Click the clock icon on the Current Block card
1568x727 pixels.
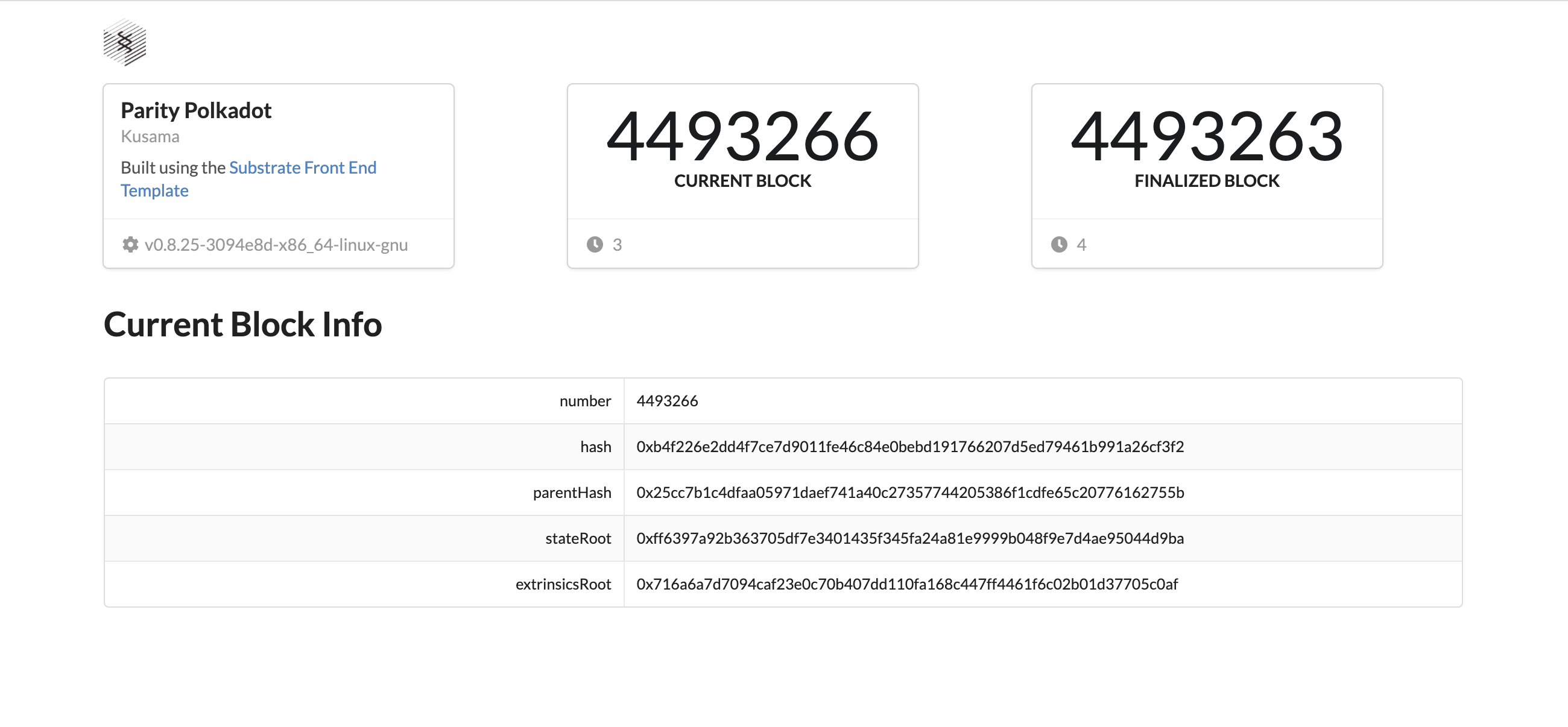click(x=594, y=245)
